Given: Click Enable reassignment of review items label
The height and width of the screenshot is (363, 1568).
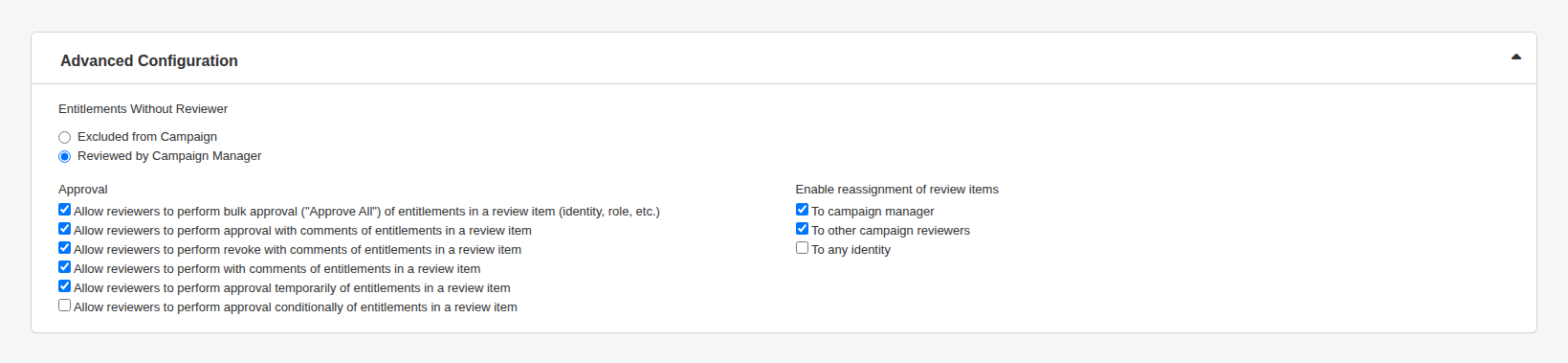Looking at the screenshot, I should (896, 190).
